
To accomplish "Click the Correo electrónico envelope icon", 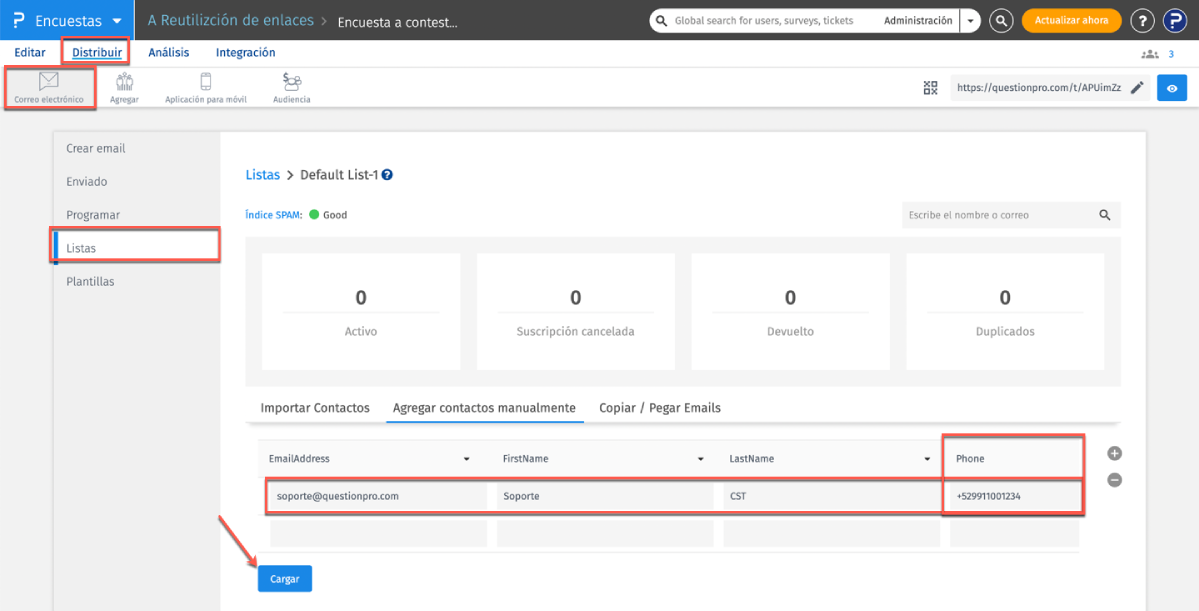I will [x=48, y=82].
